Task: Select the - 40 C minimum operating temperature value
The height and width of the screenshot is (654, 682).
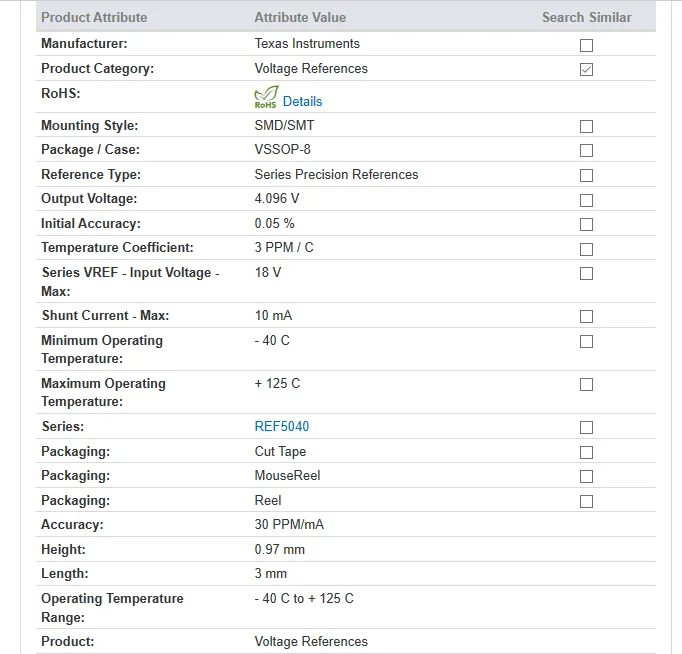Action: click(x=272, y=340)
